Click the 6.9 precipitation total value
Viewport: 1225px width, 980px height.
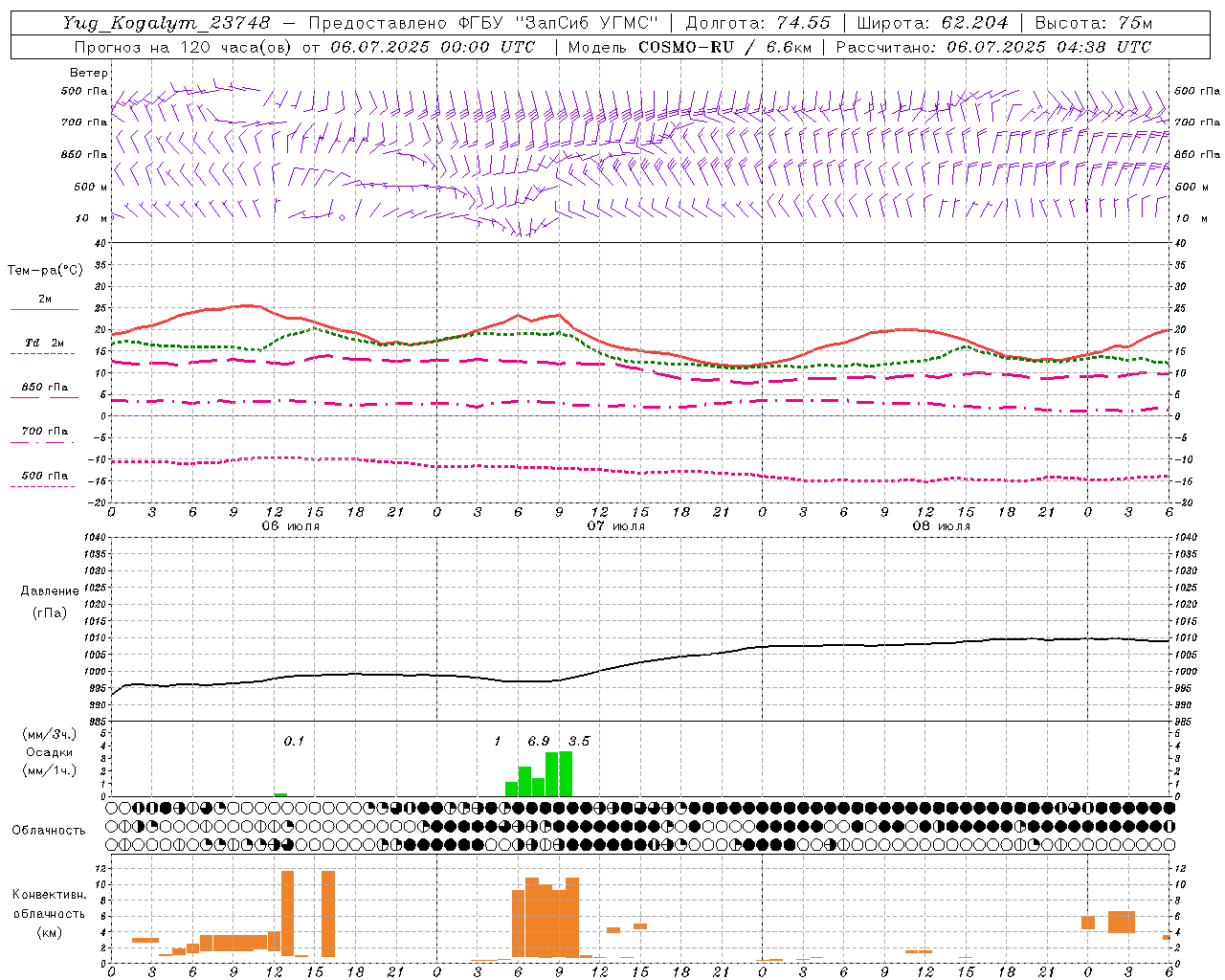click(x=539, y=742)
